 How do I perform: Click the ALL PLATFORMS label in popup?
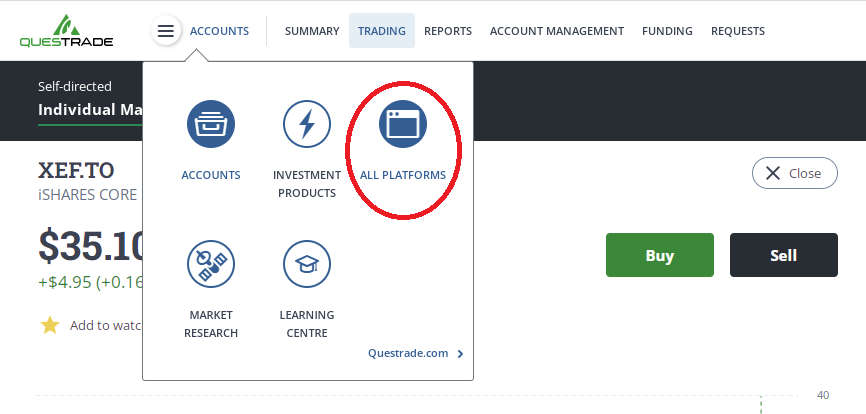403,175
